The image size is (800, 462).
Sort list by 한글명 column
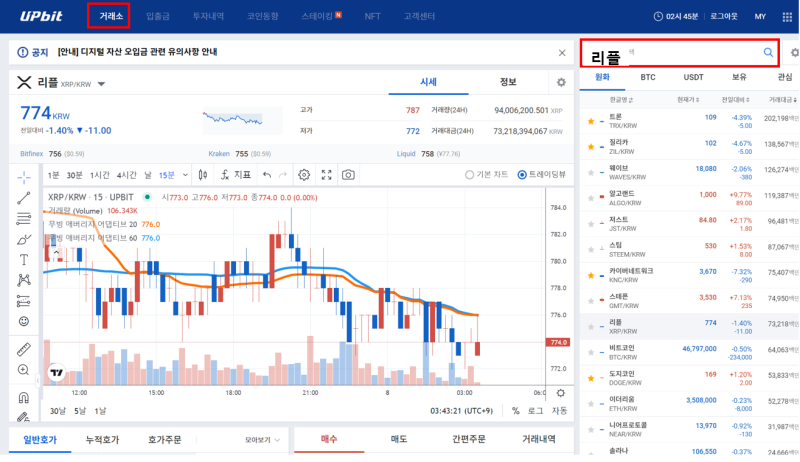[x=621, y=100]
